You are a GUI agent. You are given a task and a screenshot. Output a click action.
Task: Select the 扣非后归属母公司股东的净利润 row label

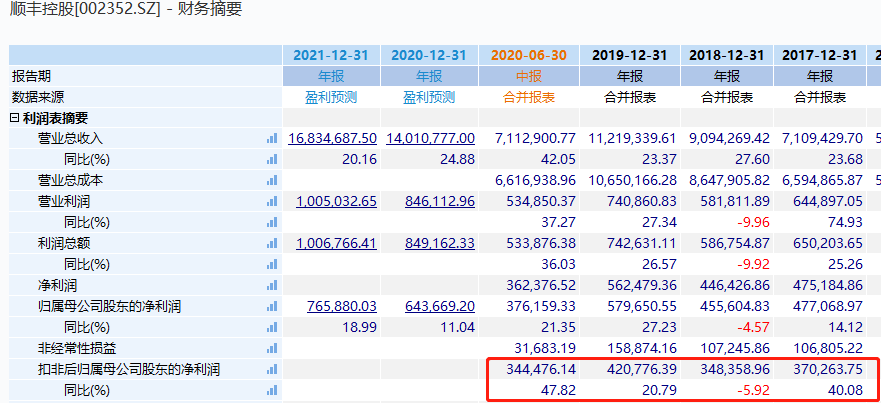(129, 369)
